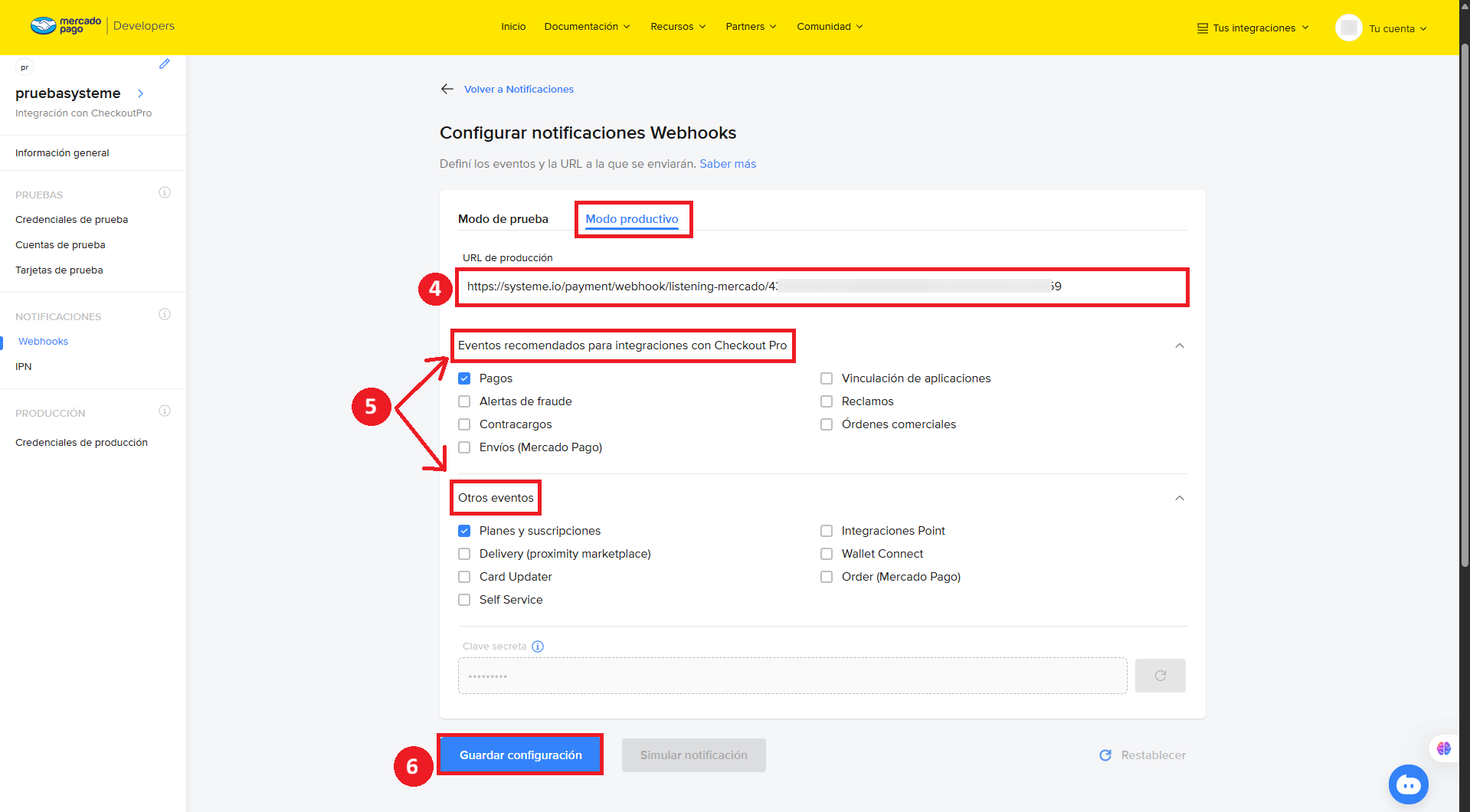The image size is (1470, 812).
Task: Toggle the Planes y suscripciones checkbox
Action: [464, 531]
